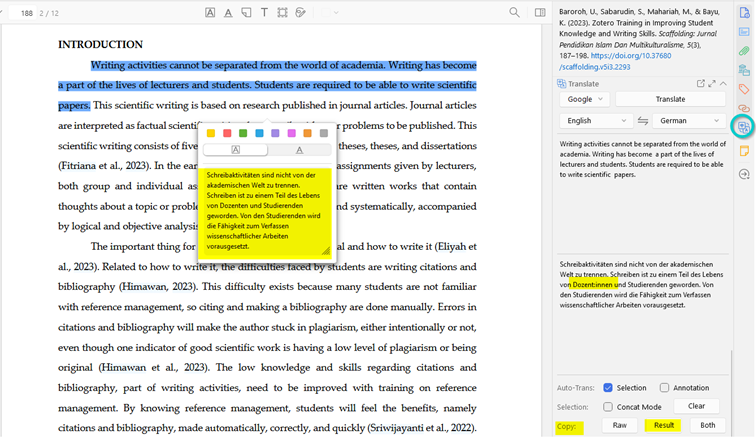Click the Translate button
The height and width of the screenshot is (439, 756).
670,99
